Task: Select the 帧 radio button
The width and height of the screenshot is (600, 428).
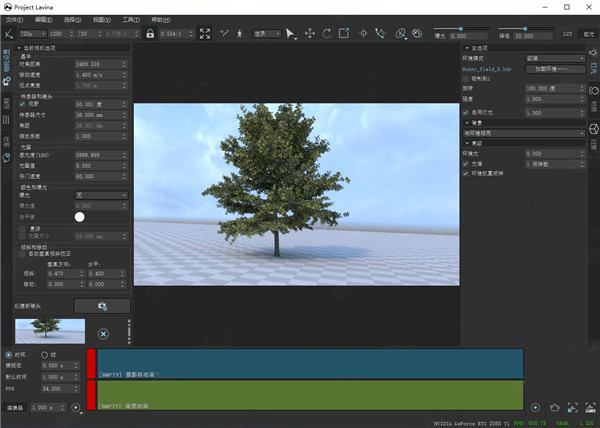Action: tap(43, 355)
